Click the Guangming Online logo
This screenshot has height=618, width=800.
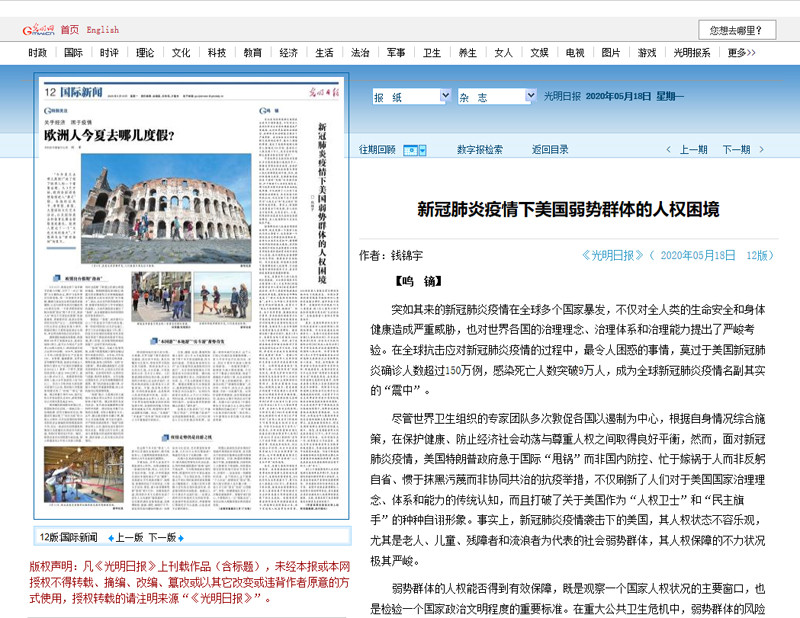38,30
